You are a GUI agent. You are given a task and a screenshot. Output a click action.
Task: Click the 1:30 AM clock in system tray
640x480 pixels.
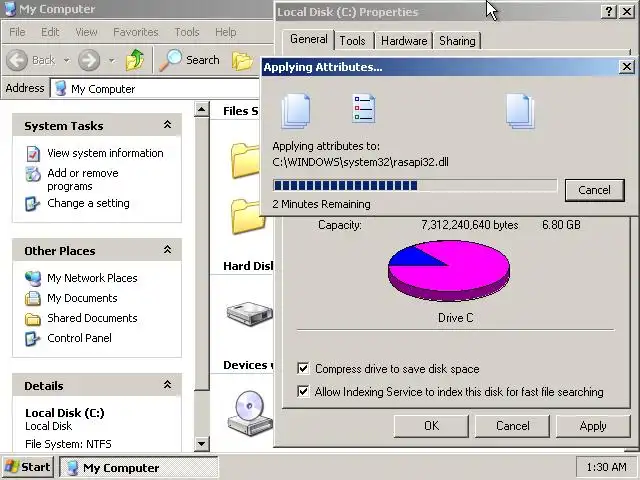606,467
